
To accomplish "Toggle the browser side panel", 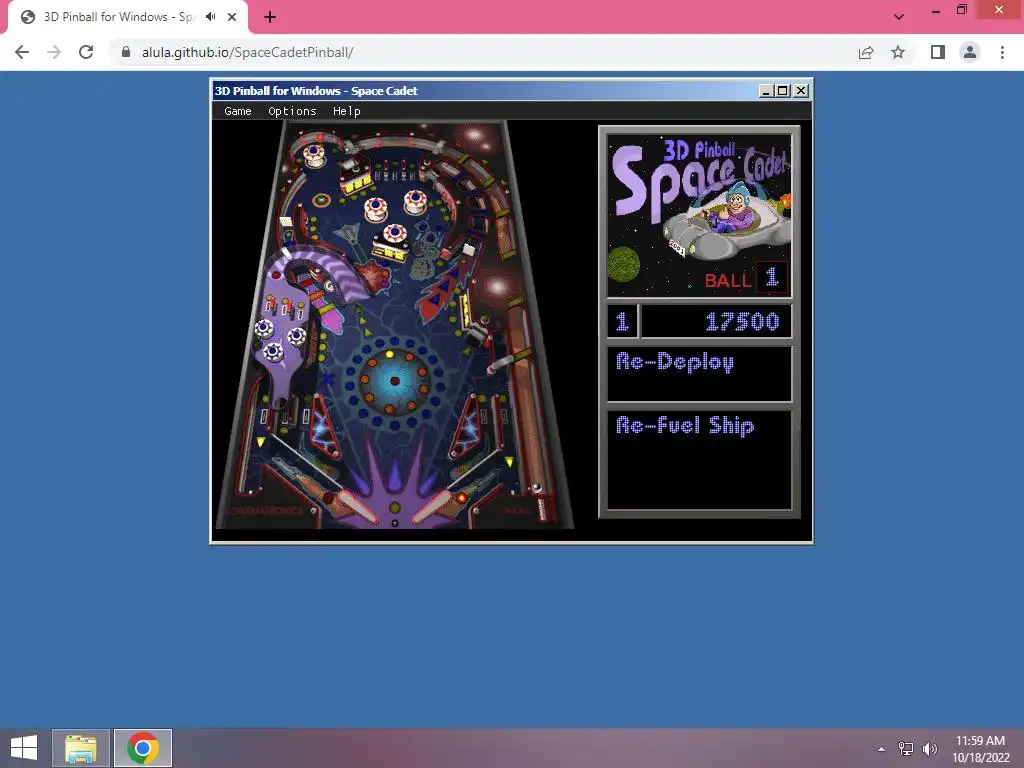I will pos(938,52).
